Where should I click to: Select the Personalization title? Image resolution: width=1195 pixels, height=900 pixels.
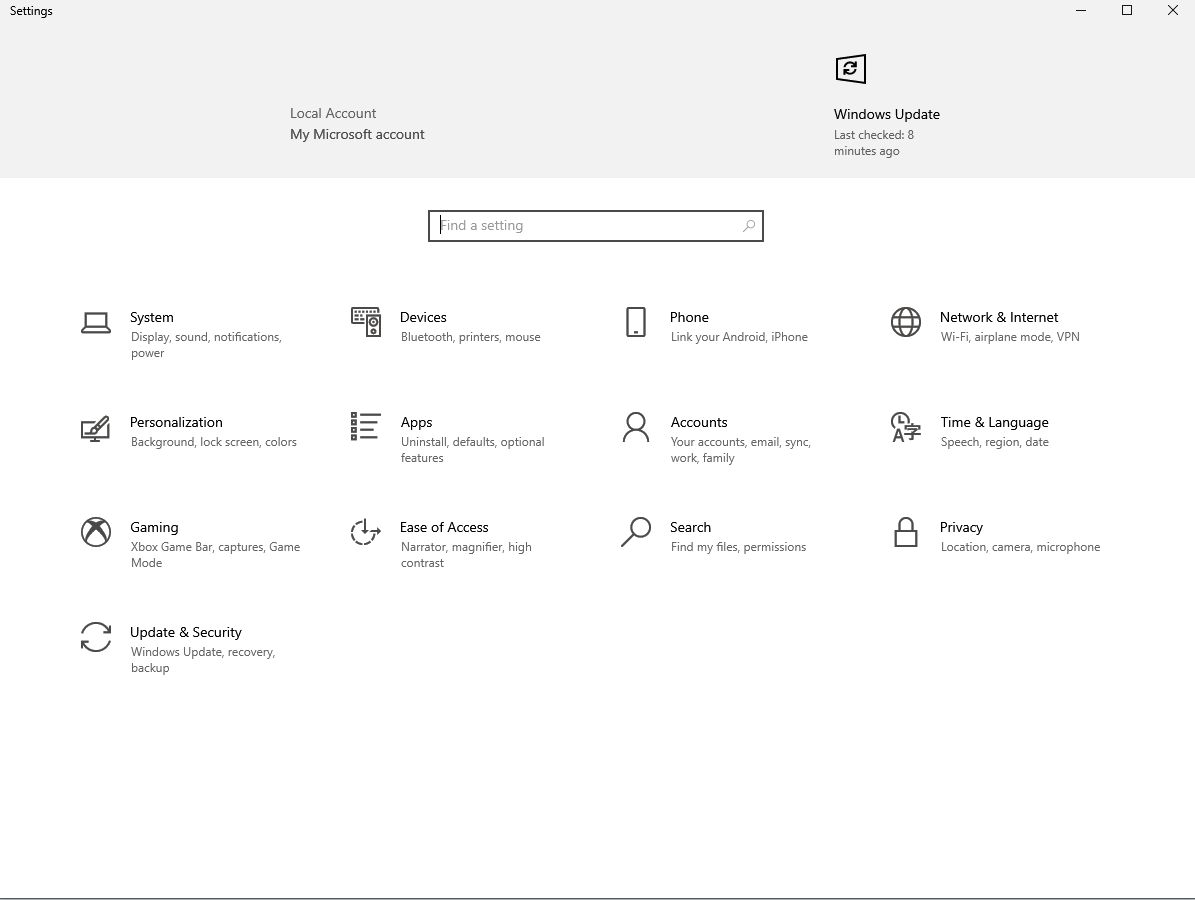click(176, 422)
